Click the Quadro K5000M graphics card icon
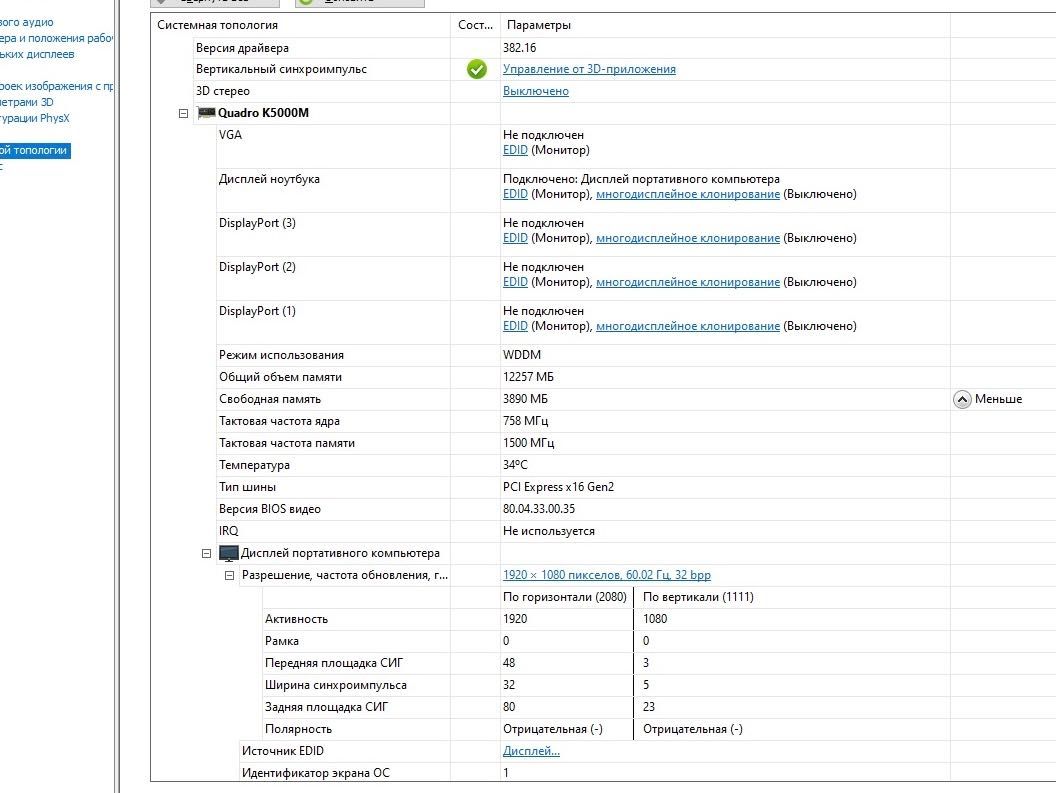Screen dimensions: 1056x793 (205, 113)
